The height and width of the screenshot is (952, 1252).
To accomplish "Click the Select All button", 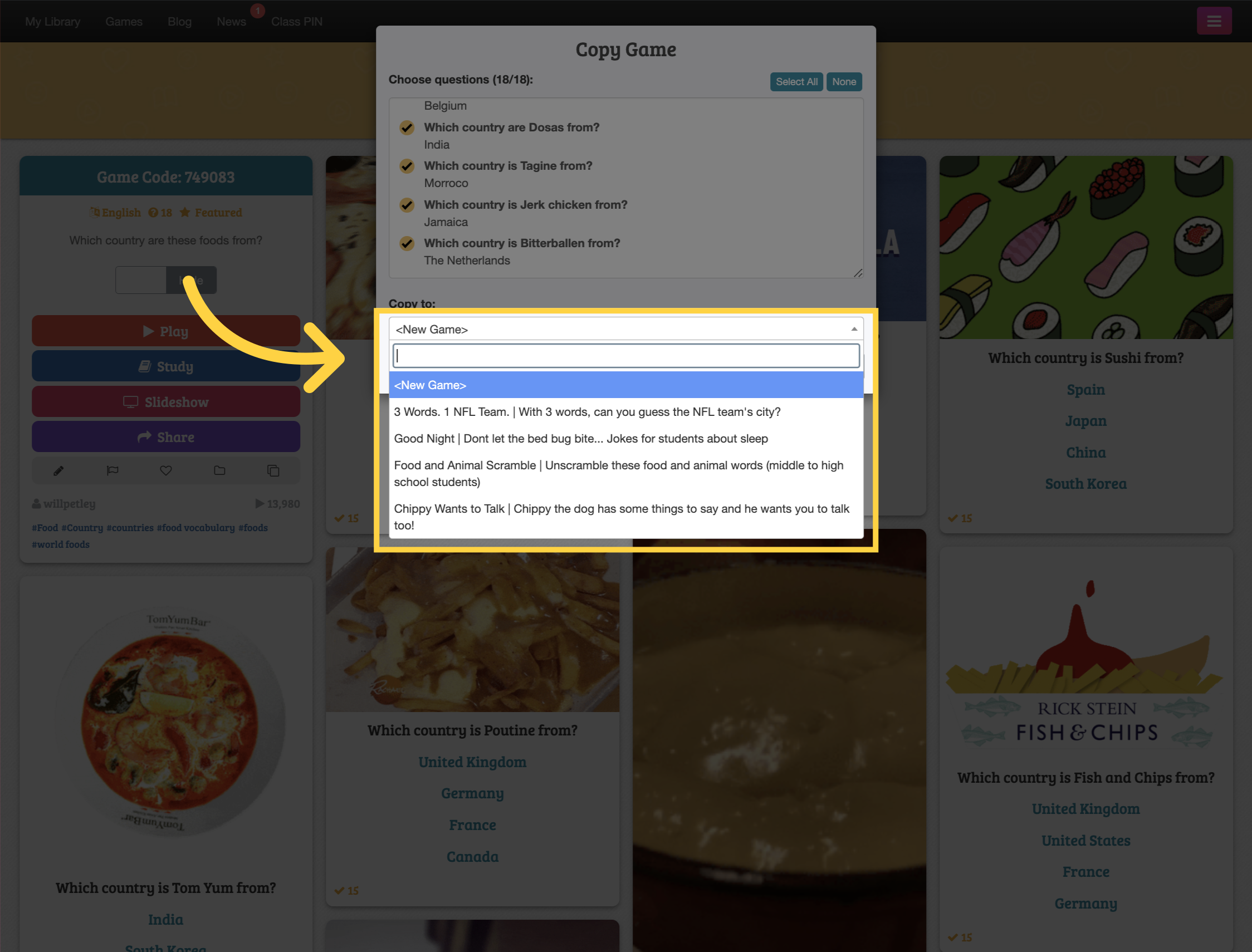I will pyautogui.click(x=797, y=81).
